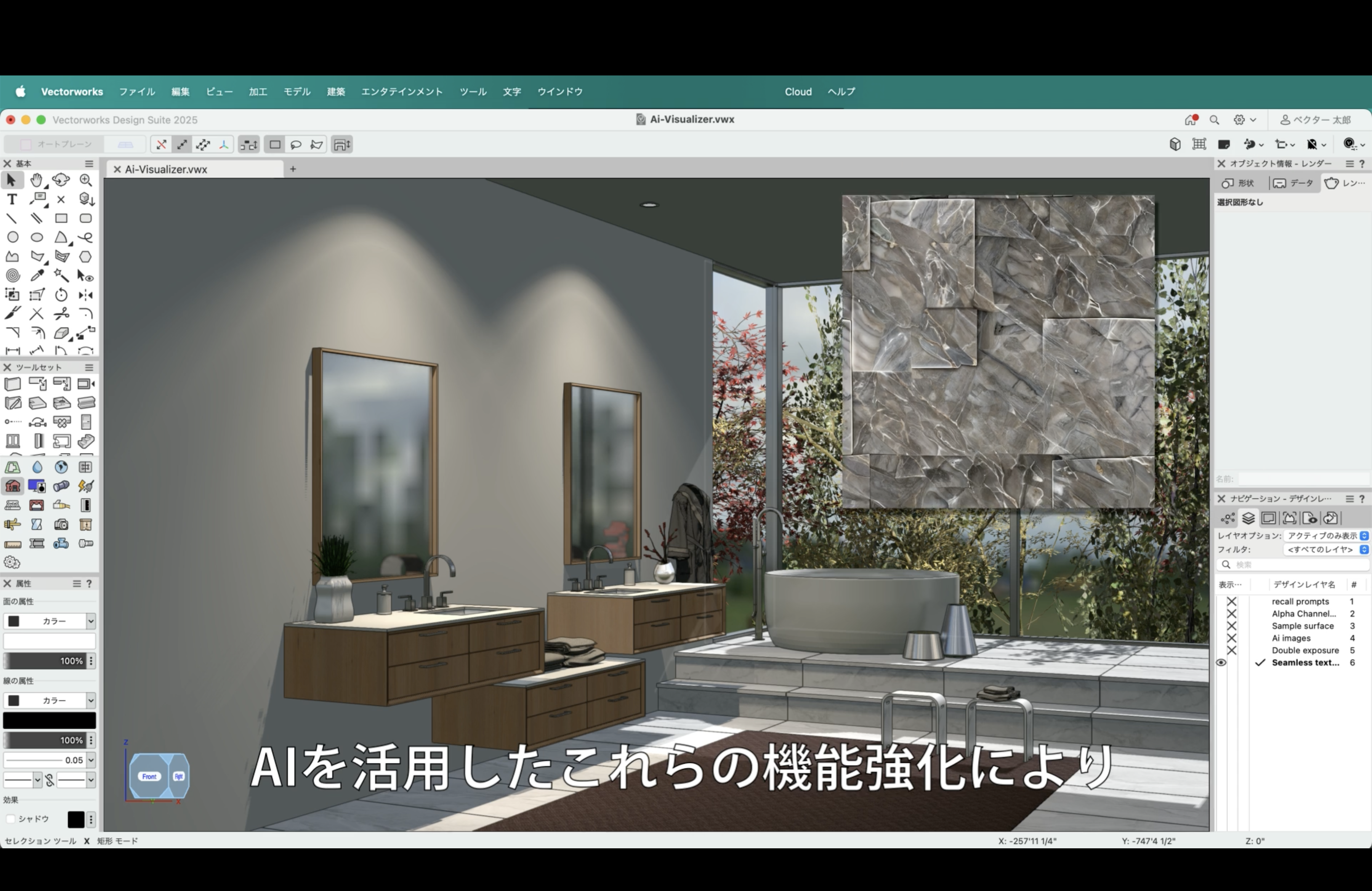Add a new document tab with plus
The height and width of the screenshot is (891, 1372).
pyautogui.click(x=293, y=169)
